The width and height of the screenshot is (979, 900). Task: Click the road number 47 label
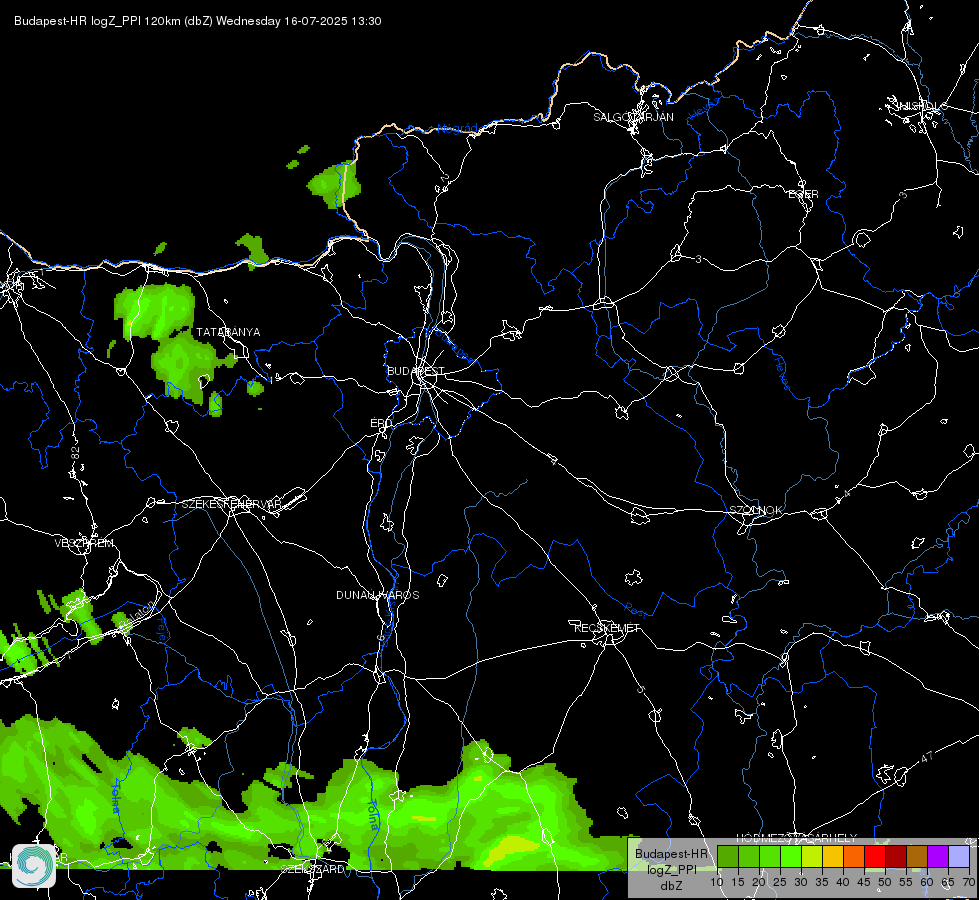point(927,757)
